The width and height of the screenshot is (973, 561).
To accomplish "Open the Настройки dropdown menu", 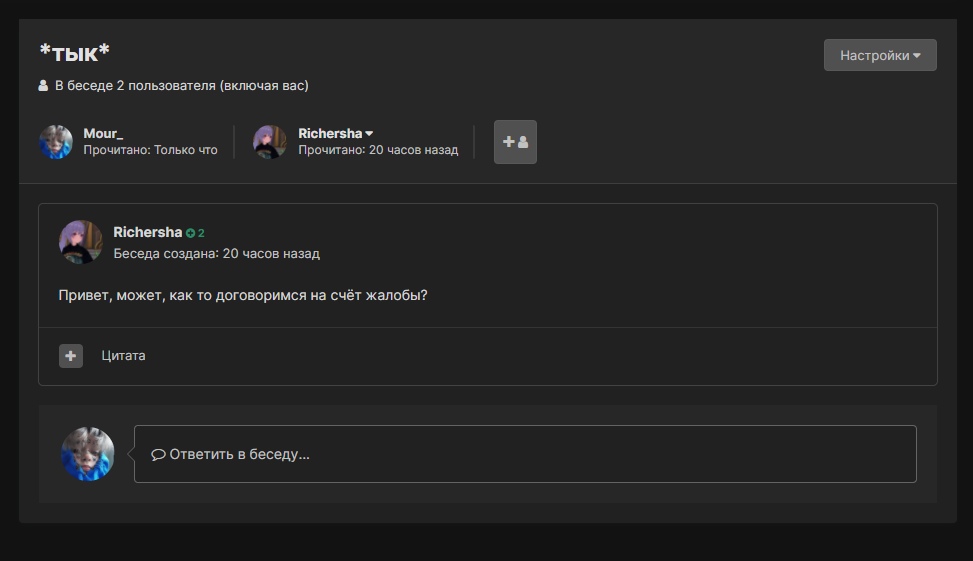I will (880, 56).
